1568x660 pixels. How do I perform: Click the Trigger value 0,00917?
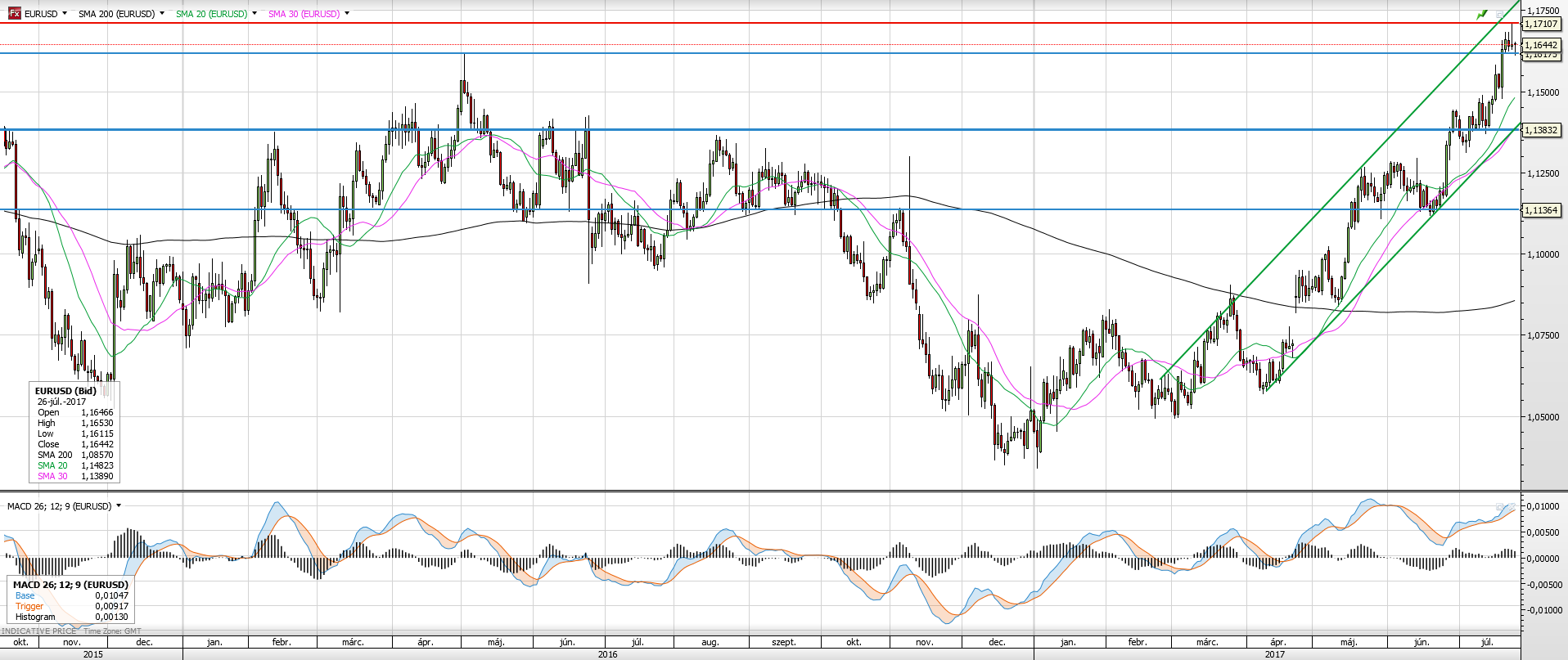pyautogui.click(x=111, y=606)
